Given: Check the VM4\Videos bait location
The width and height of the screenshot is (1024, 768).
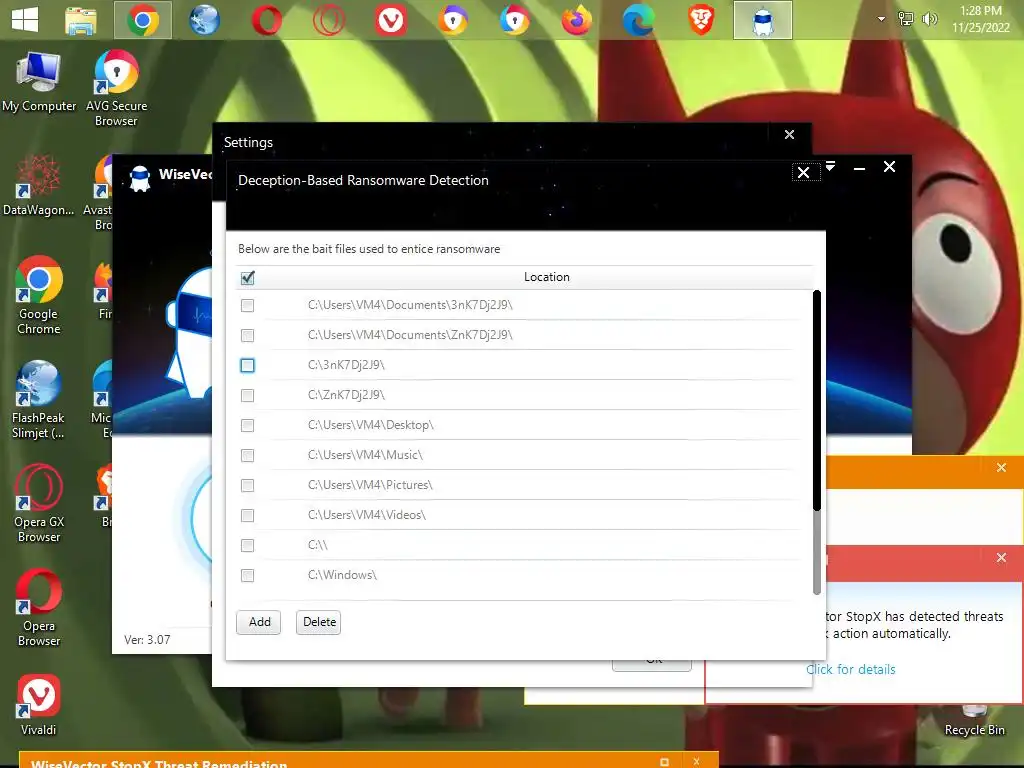Looking at the screenshot, I should click(248, 515).
